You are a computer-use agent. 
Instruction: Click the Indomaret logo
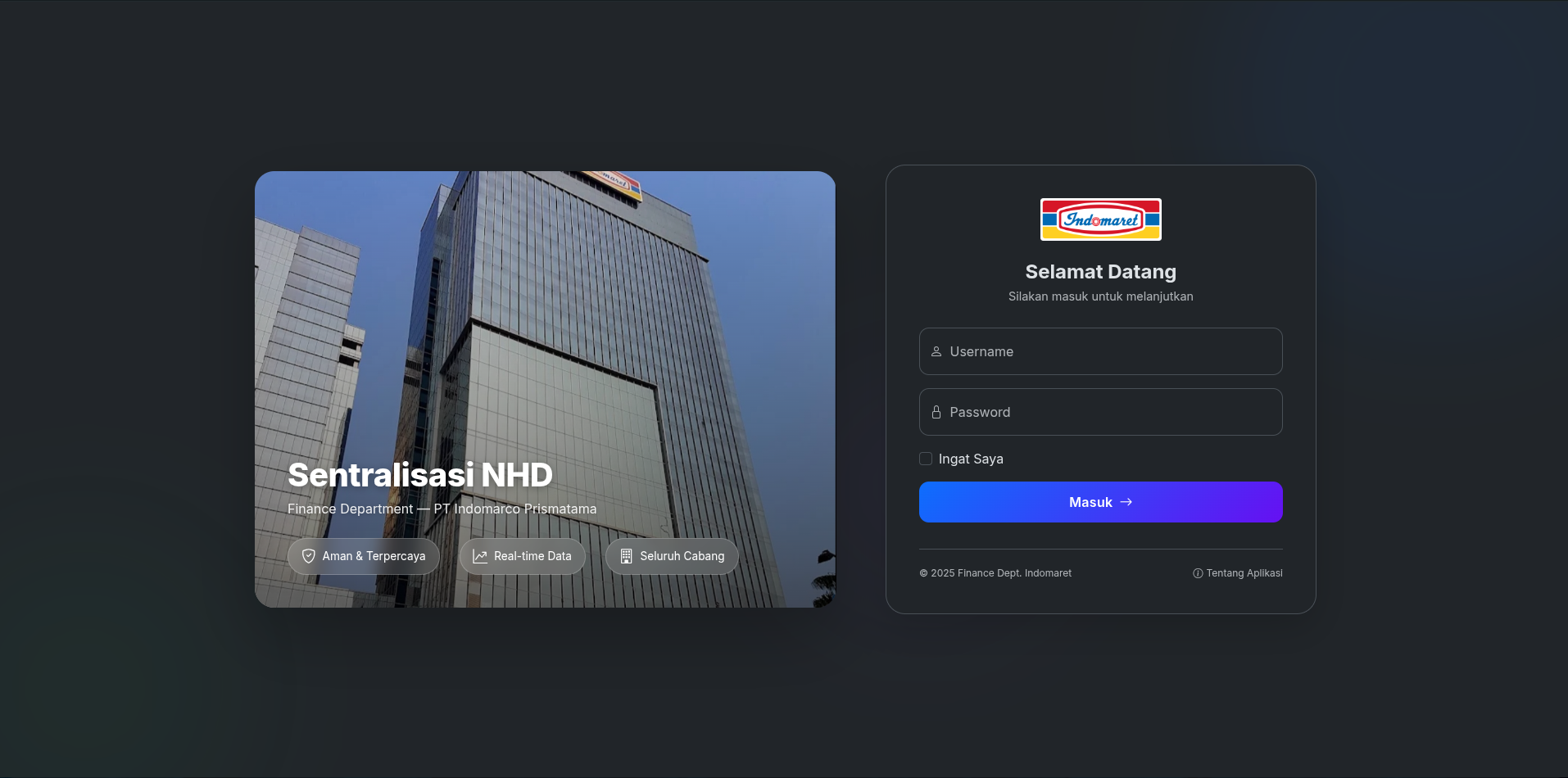click(1100, 219)
